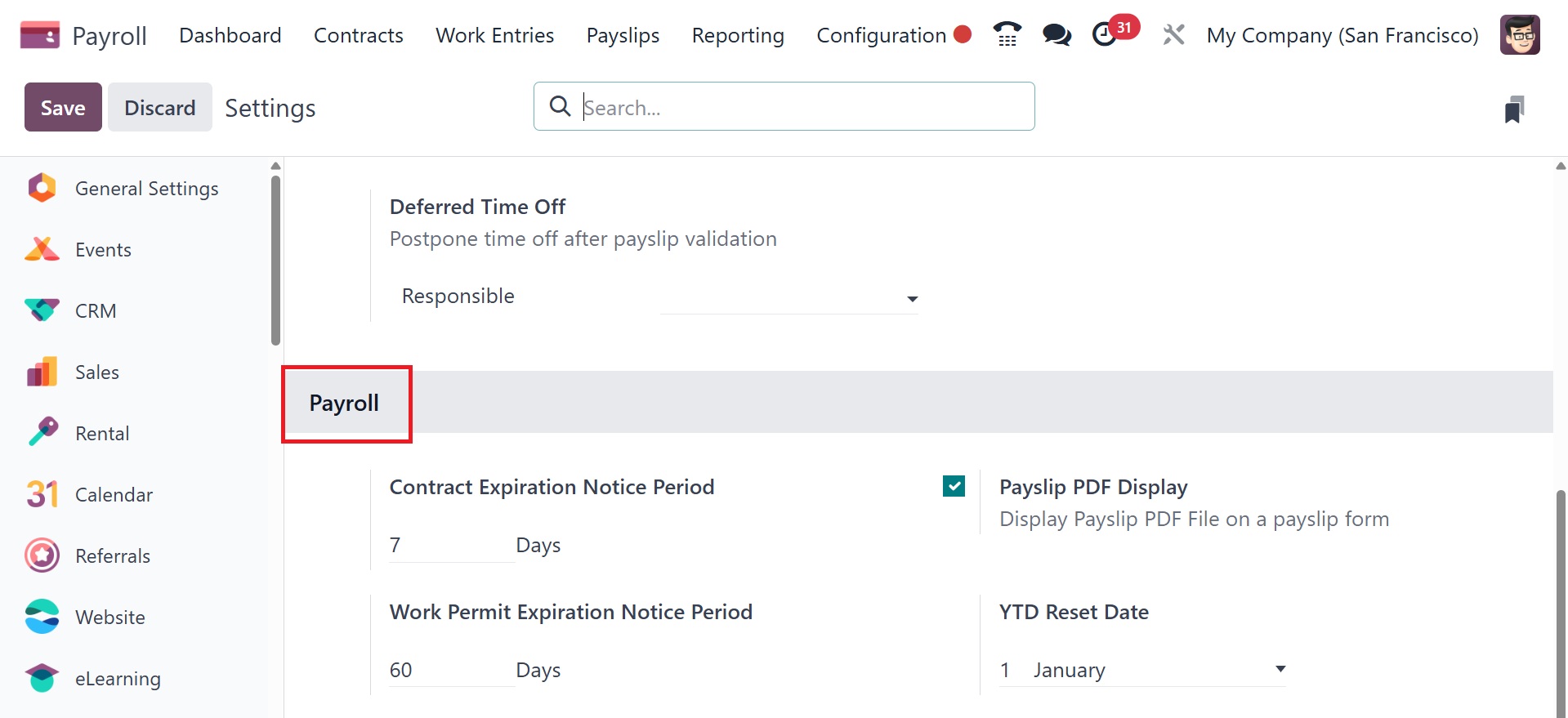Image resolution: width=1568 pixels, height=718 pixels.
Task: Click the Save button
Action: [63, 107]
